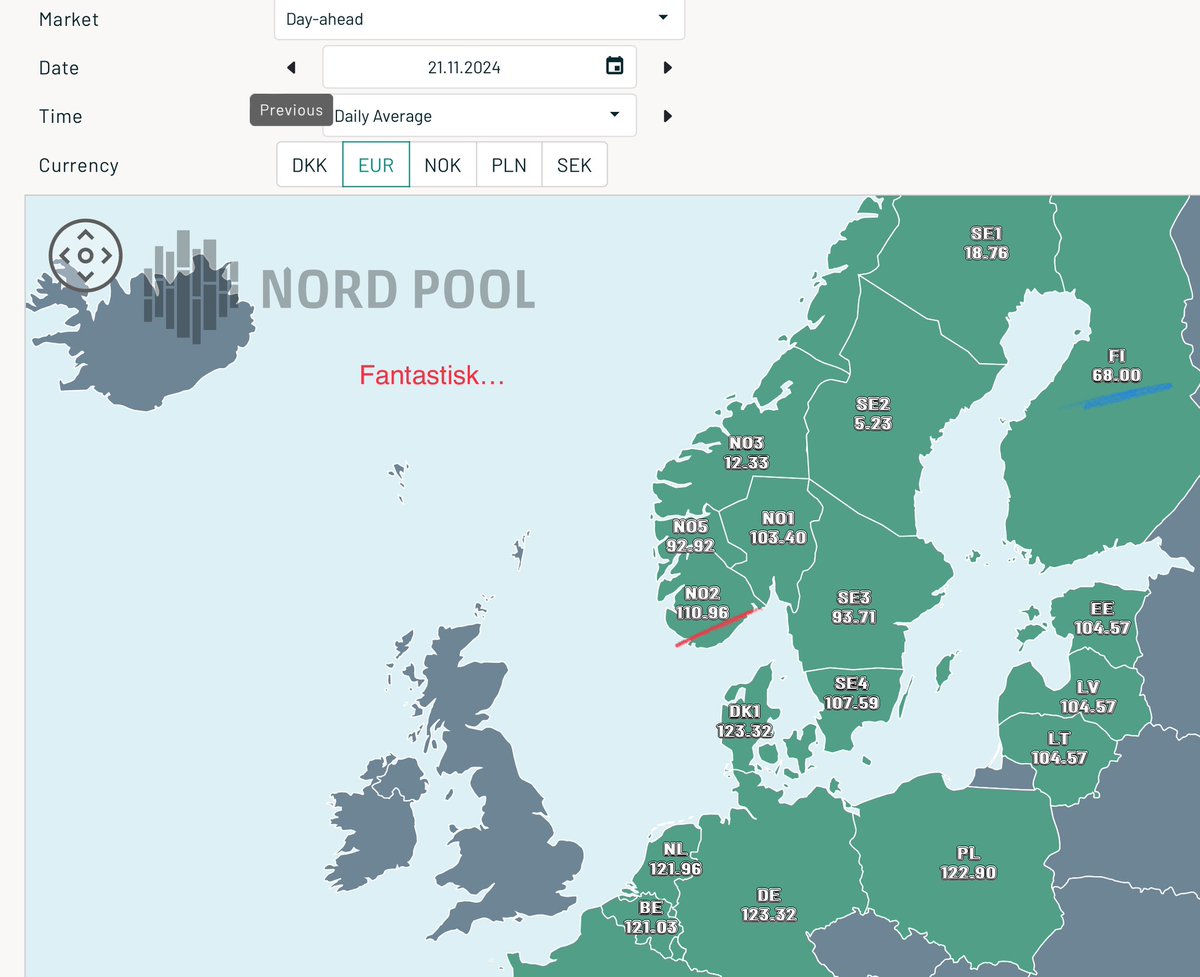Click the map pan navigation control
1200x977 pixels.
coord(85,255)
